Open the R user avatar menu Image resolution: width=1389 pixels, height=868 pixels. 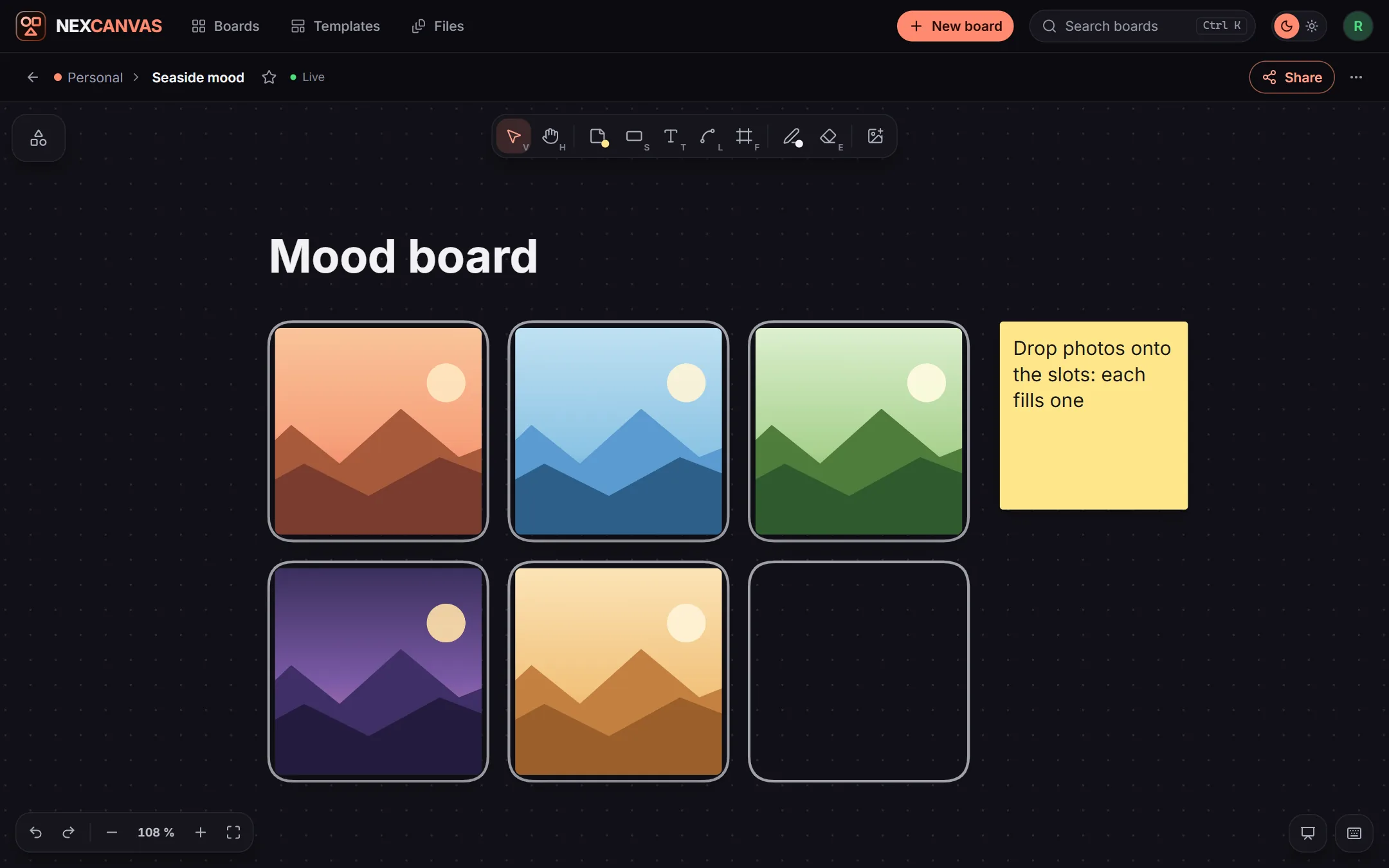[x=1358, y=26]
